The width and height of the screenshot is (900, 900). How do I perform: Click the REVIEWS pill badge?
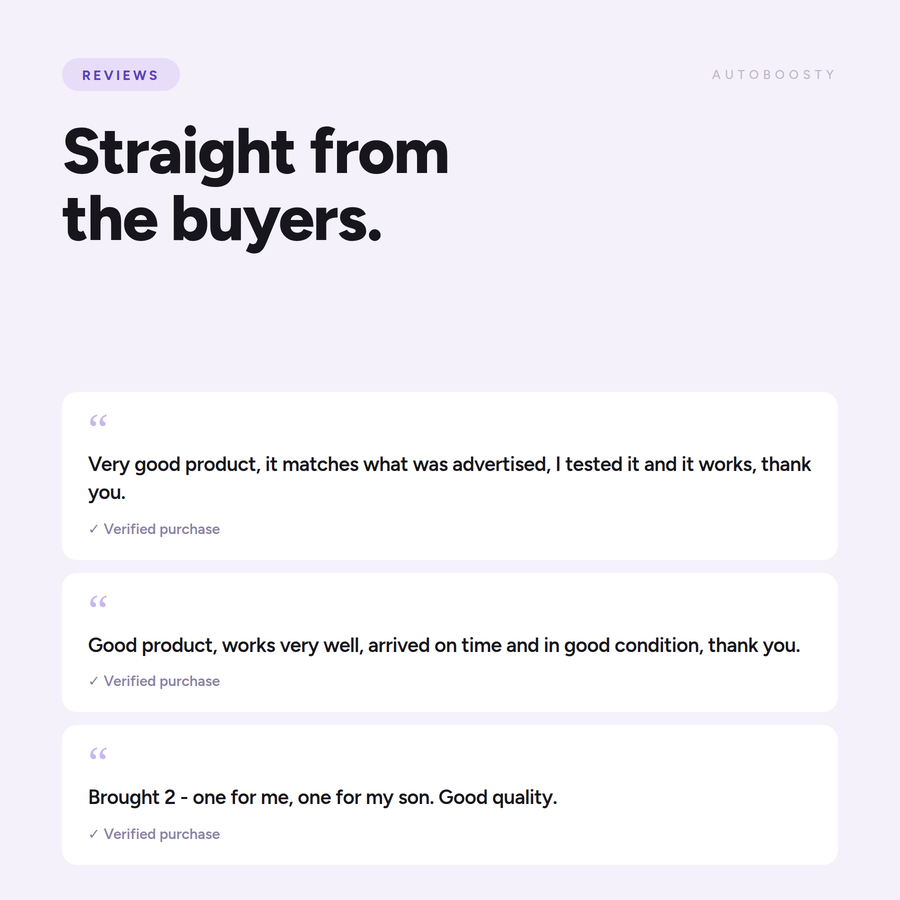tap(121, 75)
